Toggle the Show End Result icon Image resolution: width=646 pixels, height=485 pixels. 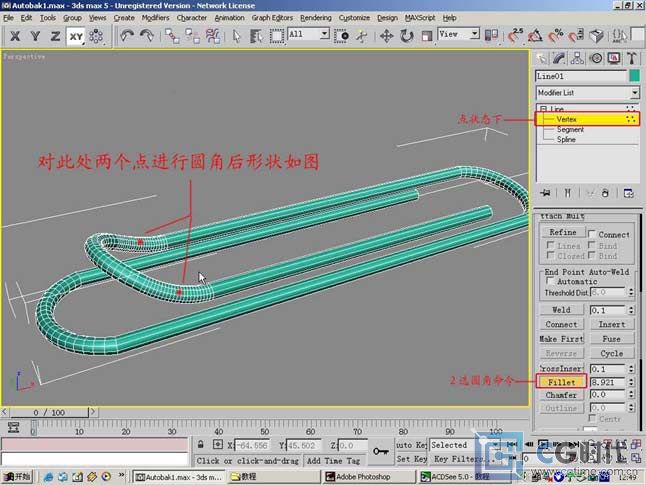click(568, 193)
